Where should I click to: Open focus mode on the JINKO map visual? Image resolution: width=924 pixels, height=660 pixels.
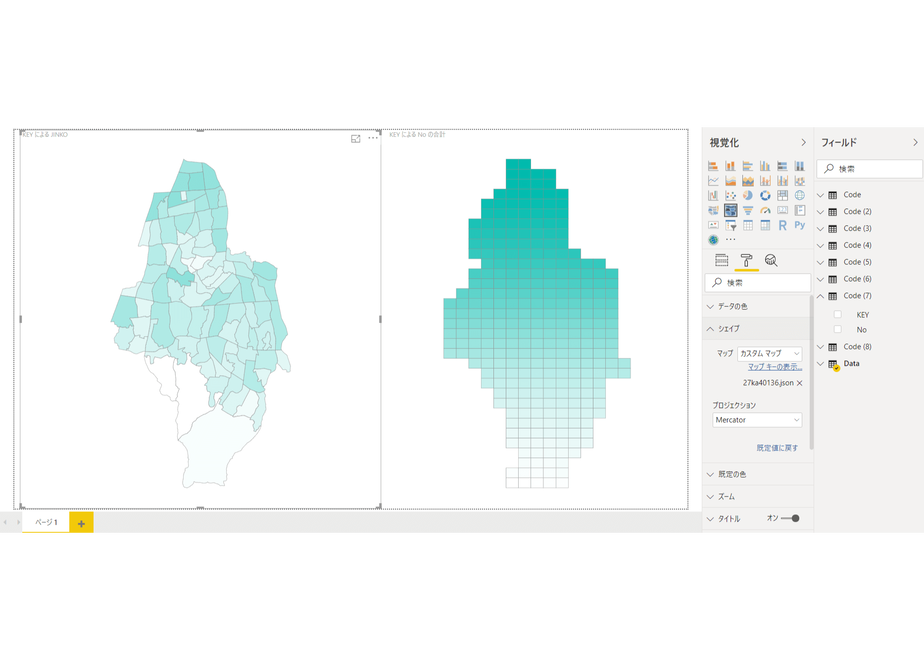pyautogui.click(x=355, y=138)
